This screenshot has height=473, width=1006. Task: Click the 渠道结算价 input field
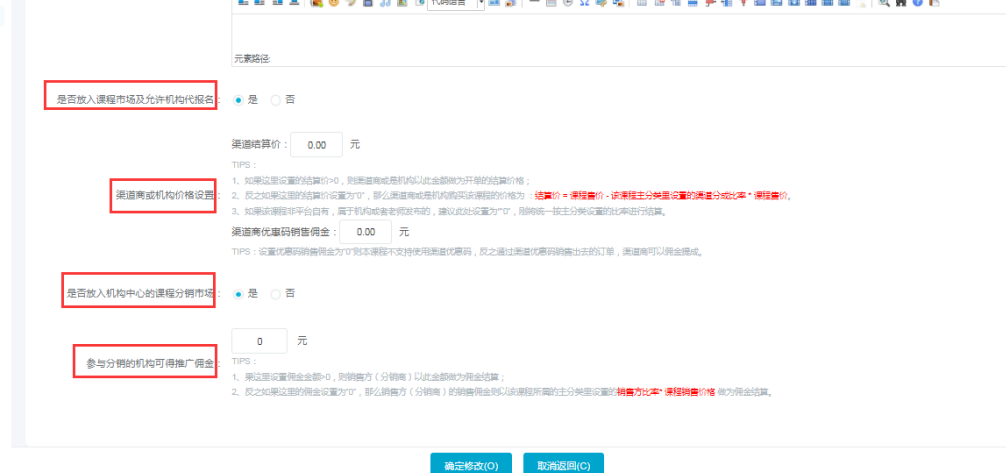(x=317, y=145)
